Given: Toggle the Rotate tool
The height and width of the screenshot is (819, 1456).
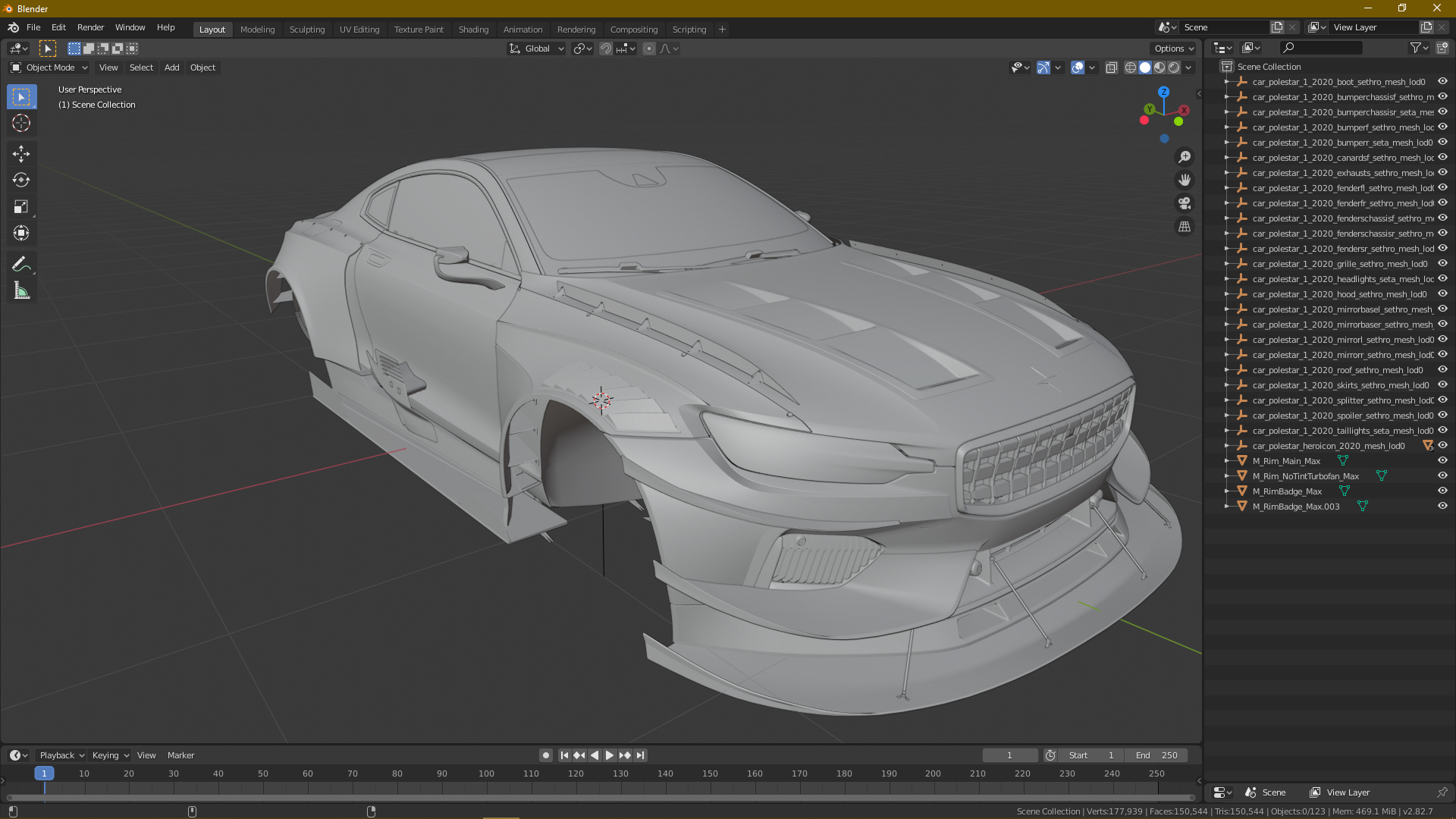Looking at the screenshot, I should pos(22,179).
